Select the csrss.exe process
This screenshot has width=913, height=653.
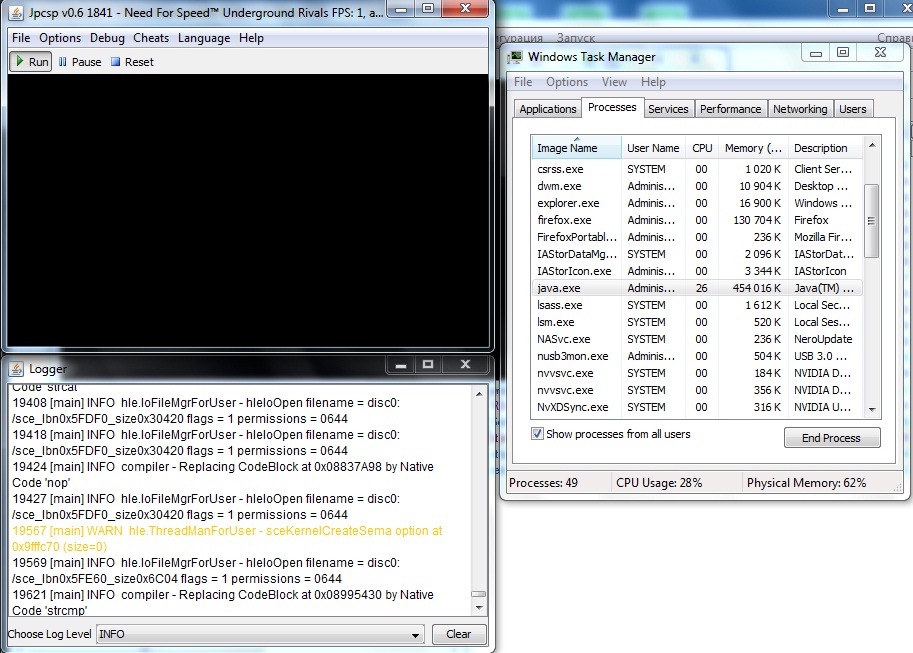(x=697, y=169)
